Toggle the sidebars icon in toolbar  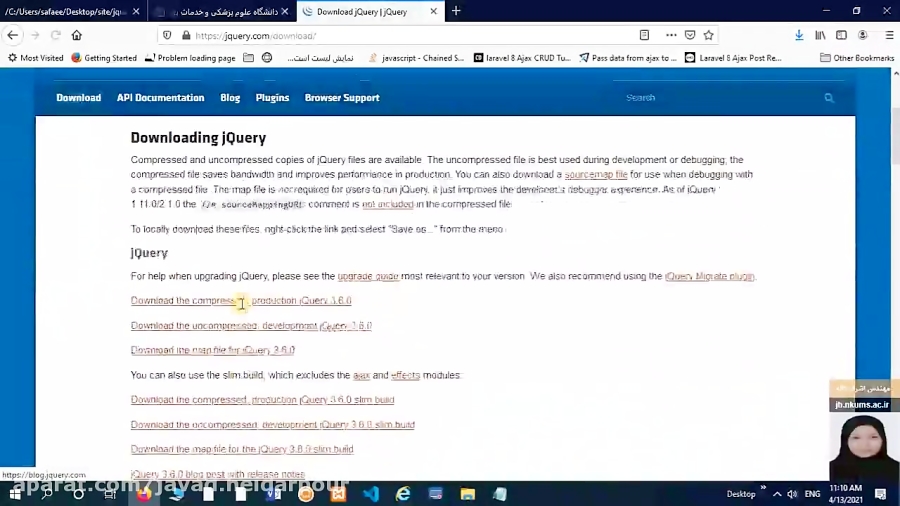pos(841,35)
